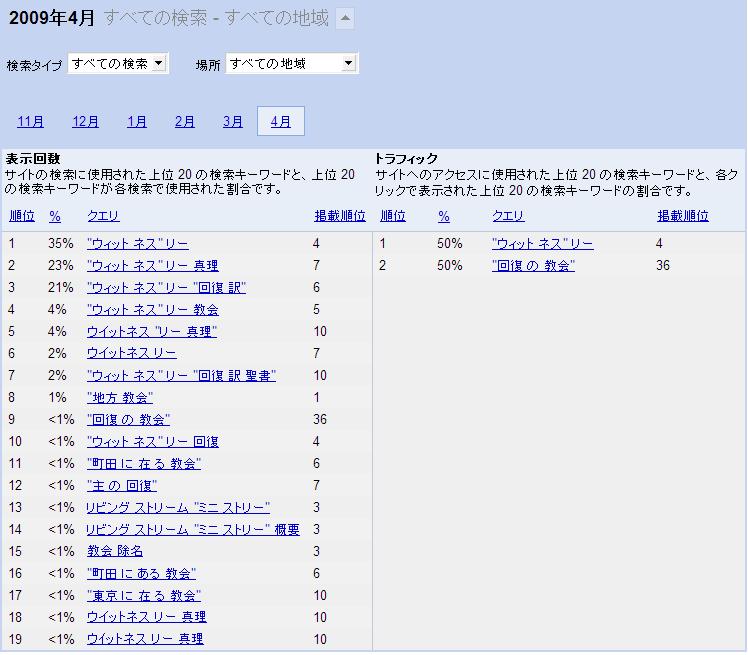
Task: Open rank 2 query "ウィットネス"リー 真理 (23%)
Action: pos(153,266)
